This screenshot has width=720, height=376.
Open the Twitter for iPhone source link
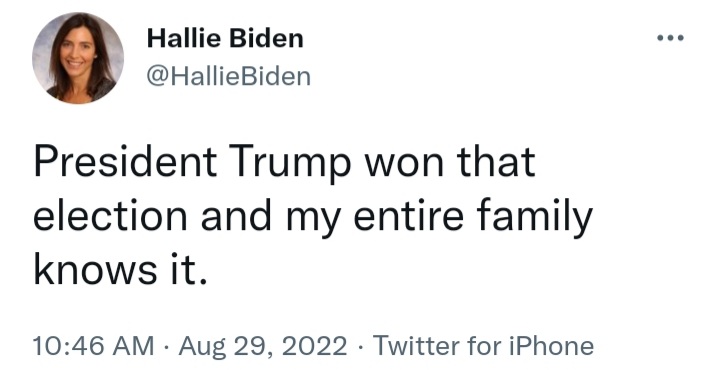pos(484,346)
